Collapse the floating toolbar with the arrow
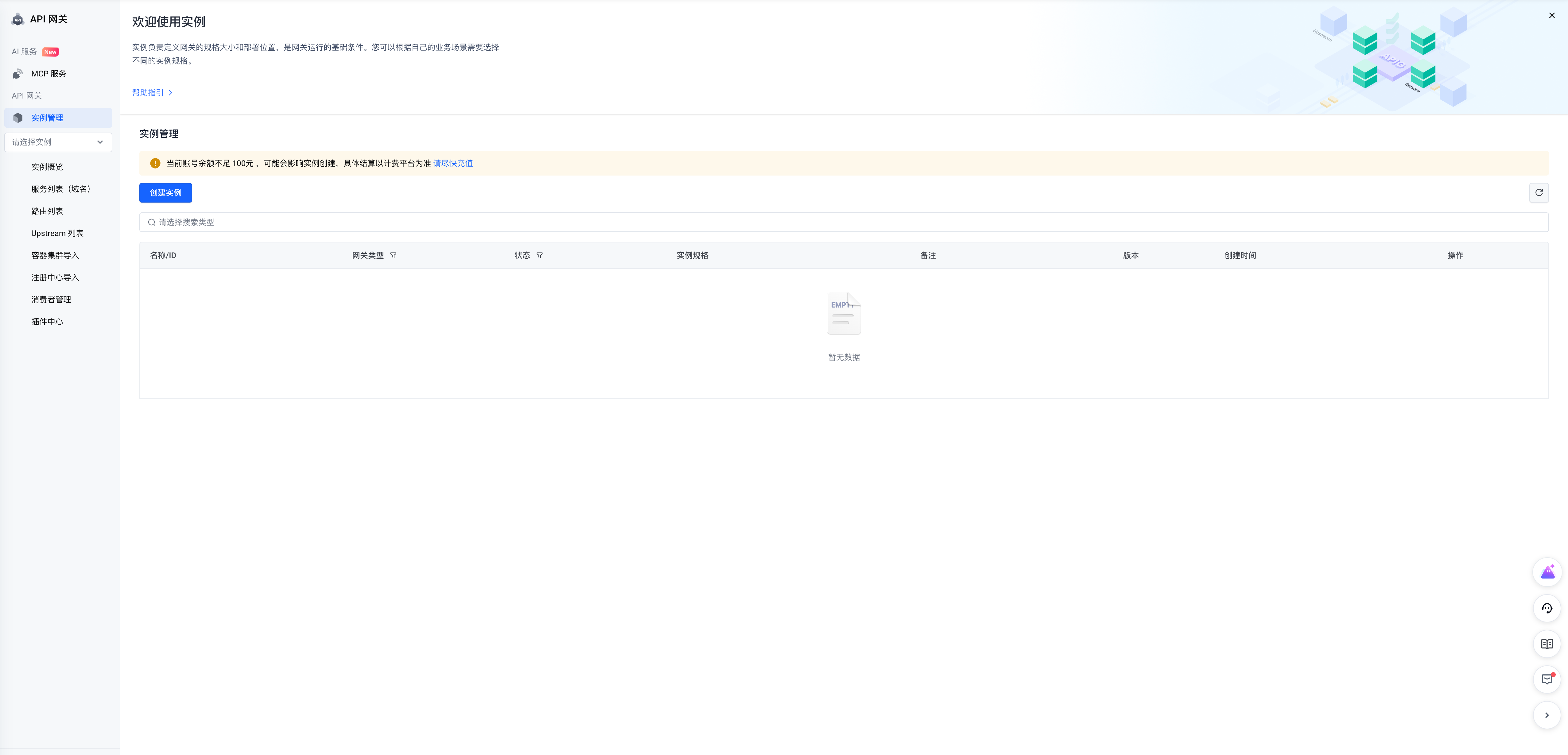The image size is (1568, 755). (x=1547, y=715)
